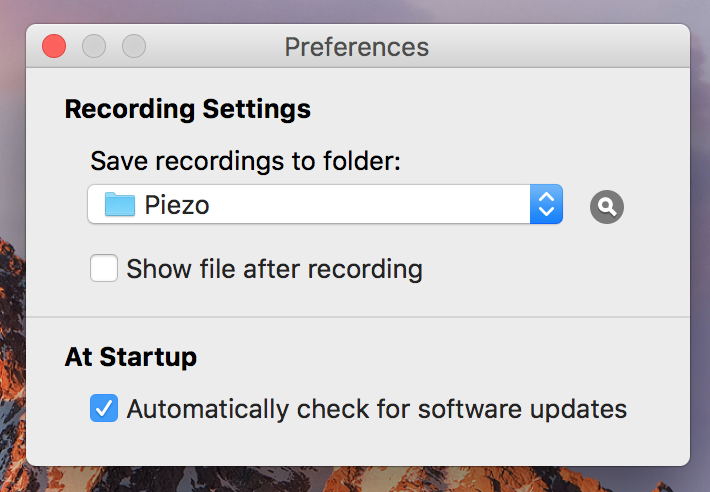710x492 pixels.
Task: Close the Preferences window
Action: pyautogui.click(x=54, y=46)
